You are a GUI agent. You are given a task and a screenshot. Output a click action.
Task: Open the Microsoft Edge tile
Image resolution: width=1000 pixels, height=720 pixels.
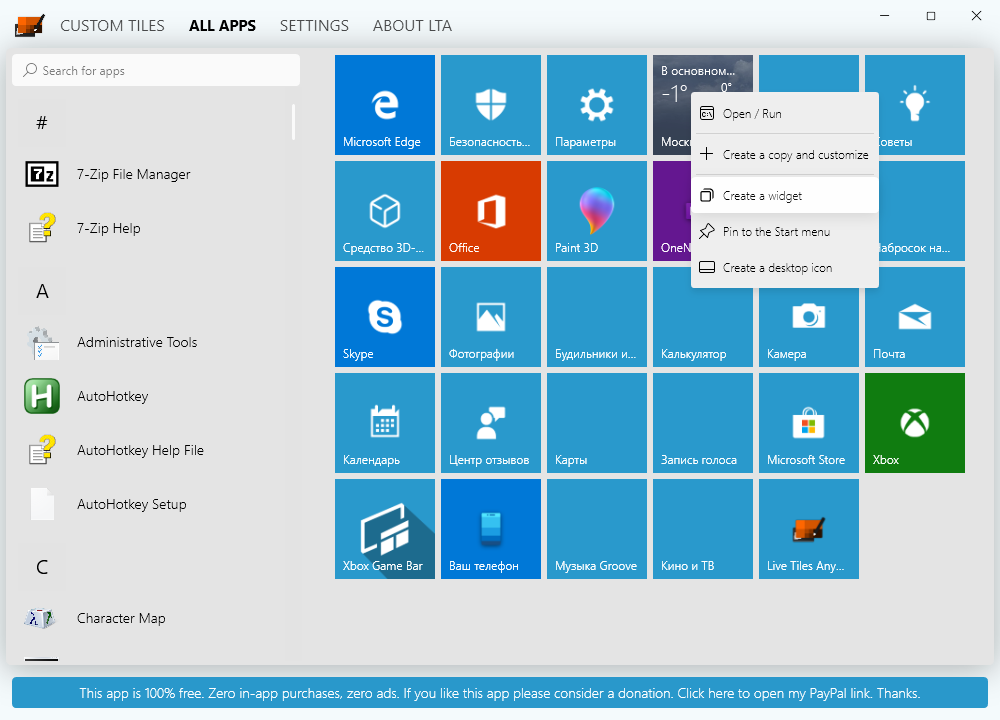click(x=385, y=105)
